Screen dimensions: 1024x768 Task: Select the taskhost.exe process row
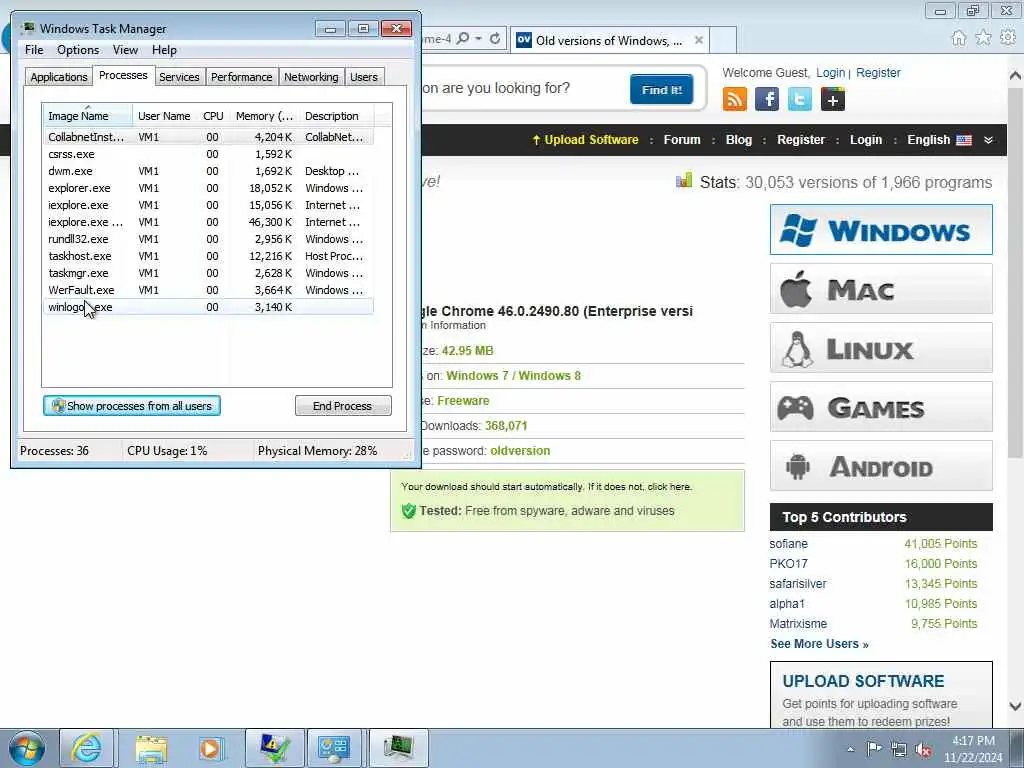click(x=209, y=256)
